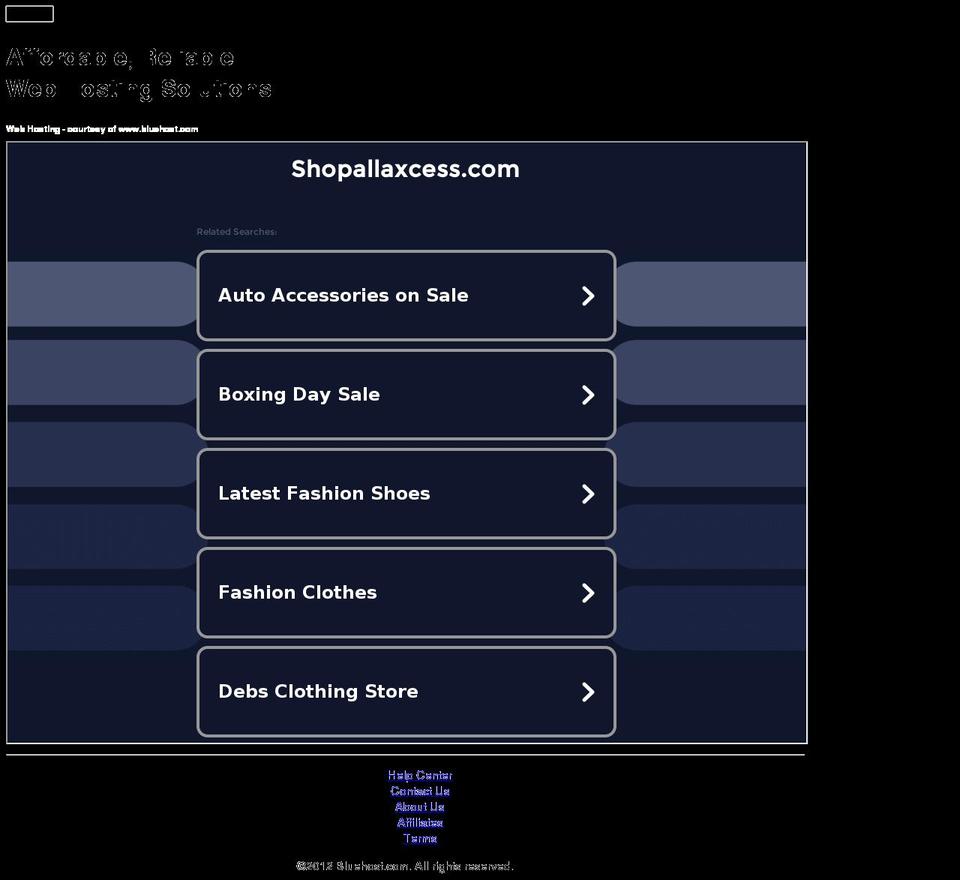The width and height of the screenshot is (960, 880).
Task: Click the chevron arrow beside Boxing Day Sale
Action: point(588,395)
